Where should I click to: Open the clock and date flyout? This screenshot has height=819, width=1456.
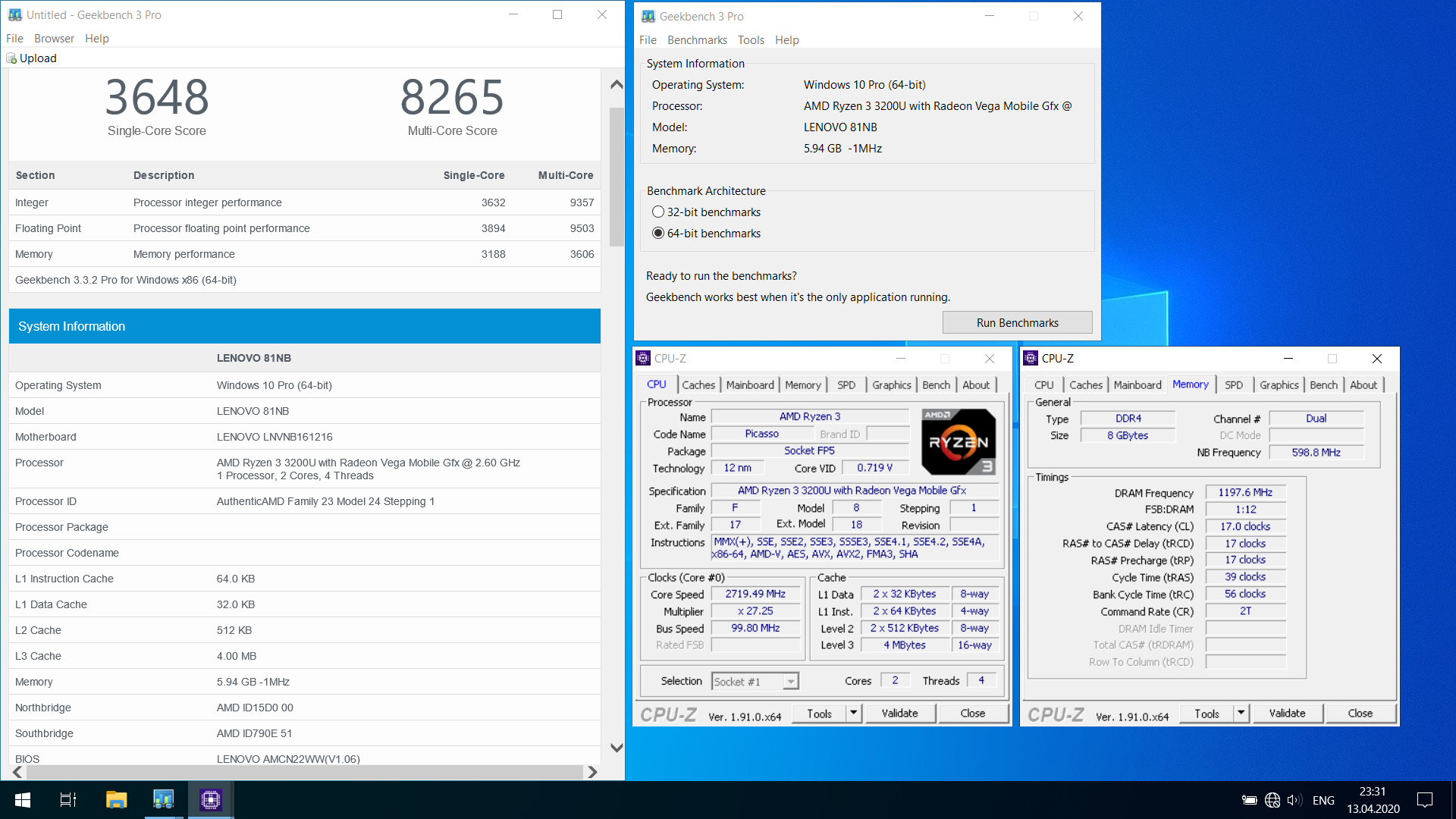pos(1373,800)
